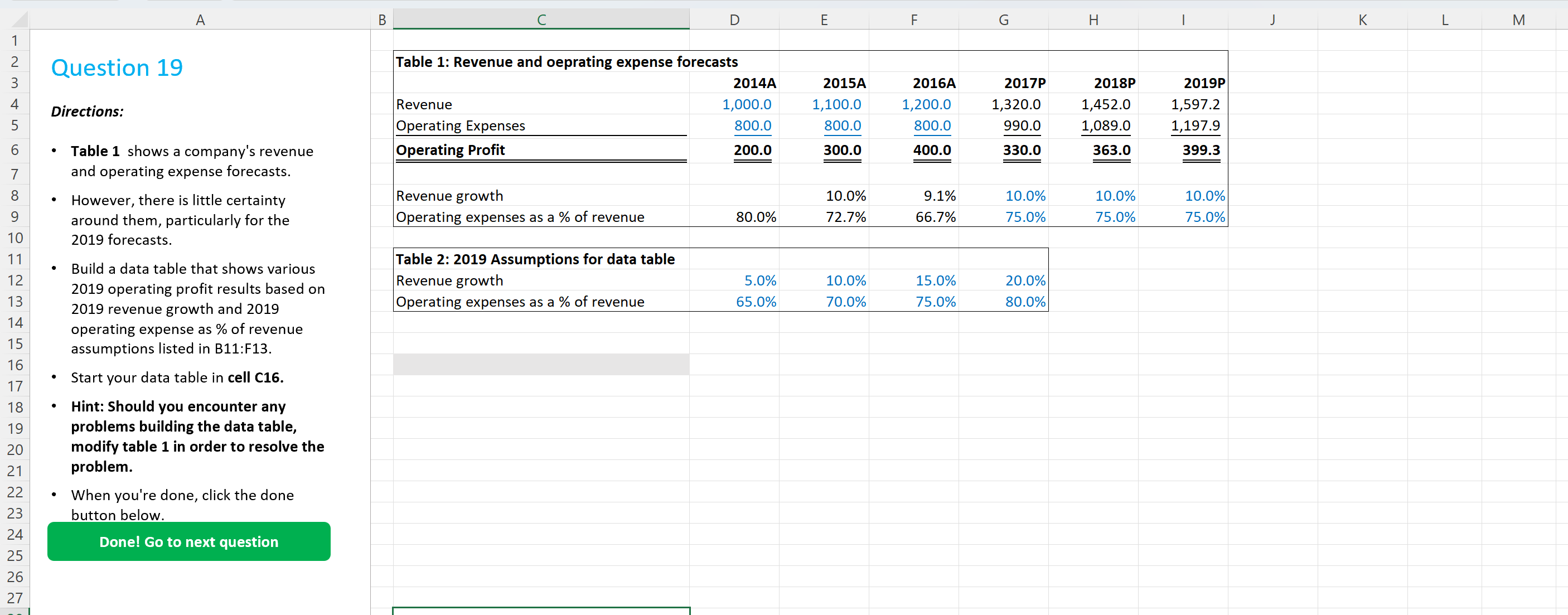Click the 2016A revenue growth 9.1%
The height and width of the screenshot is (615, 1568).
[939, 196]
